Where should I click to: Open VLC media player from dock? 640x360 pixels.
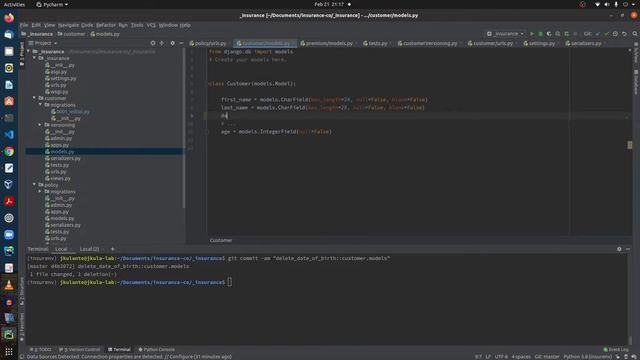(x=9, y=285)
